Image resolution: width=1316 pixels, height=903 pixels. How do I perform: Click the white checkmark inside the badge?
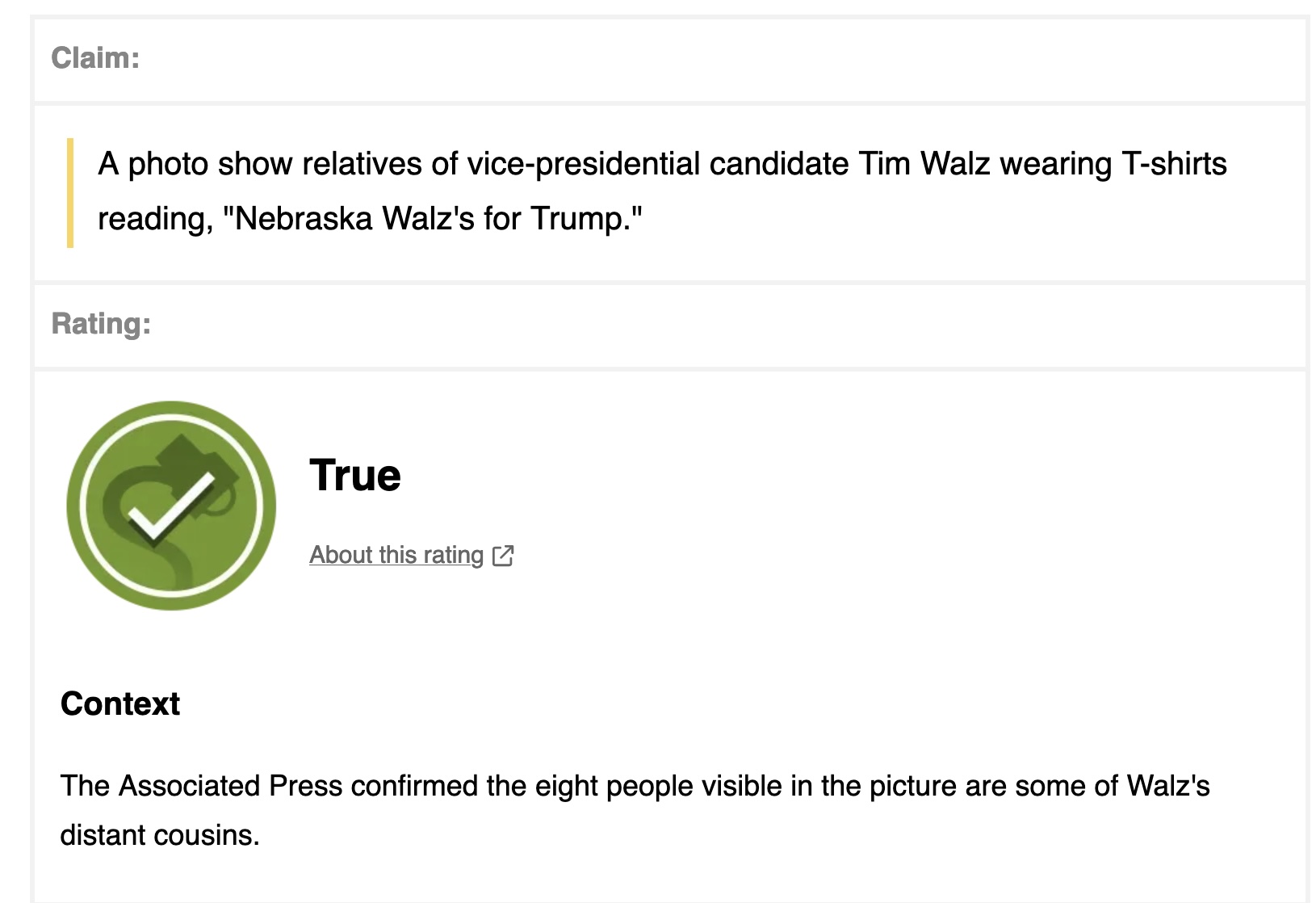pyautogui.click(x=171, y=506)
